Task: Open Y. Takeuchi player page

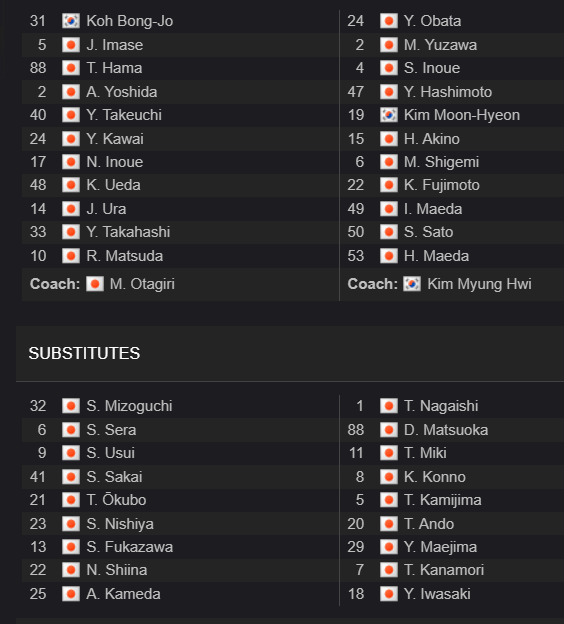Action: point(124,115)
